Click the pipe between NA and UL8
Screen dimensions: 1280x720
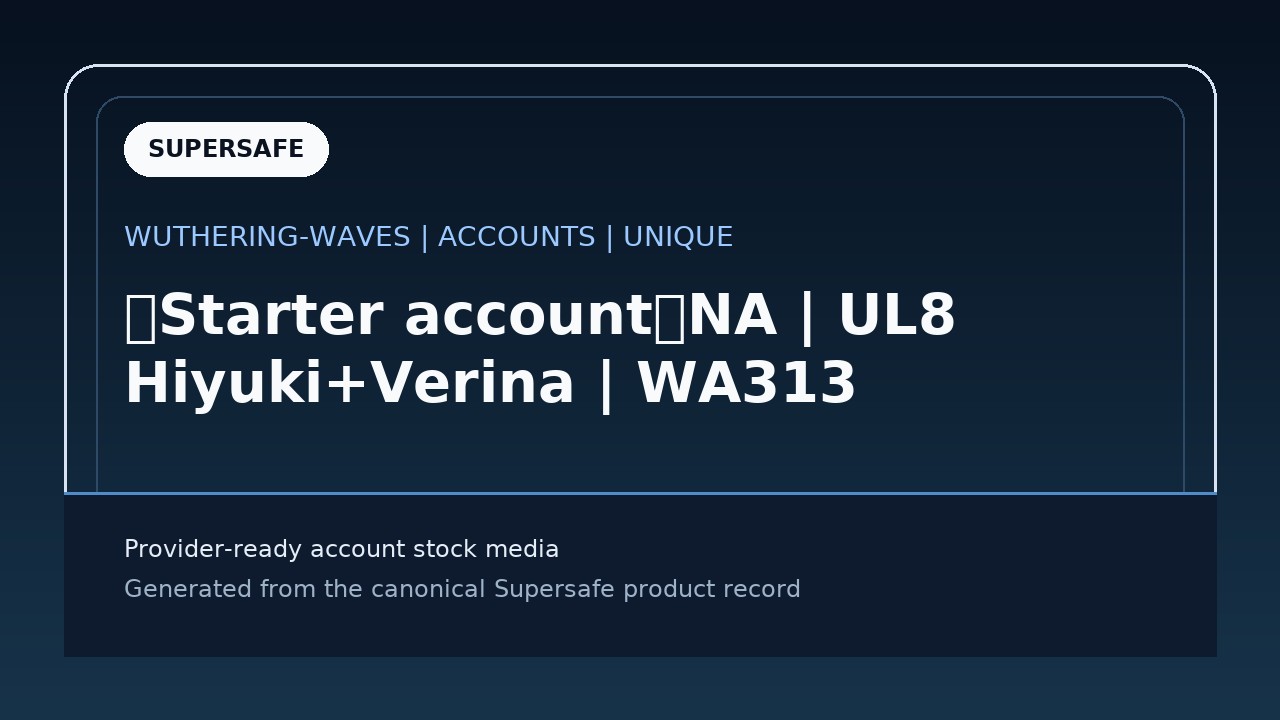pyautogui.click(x=807, y=317)
